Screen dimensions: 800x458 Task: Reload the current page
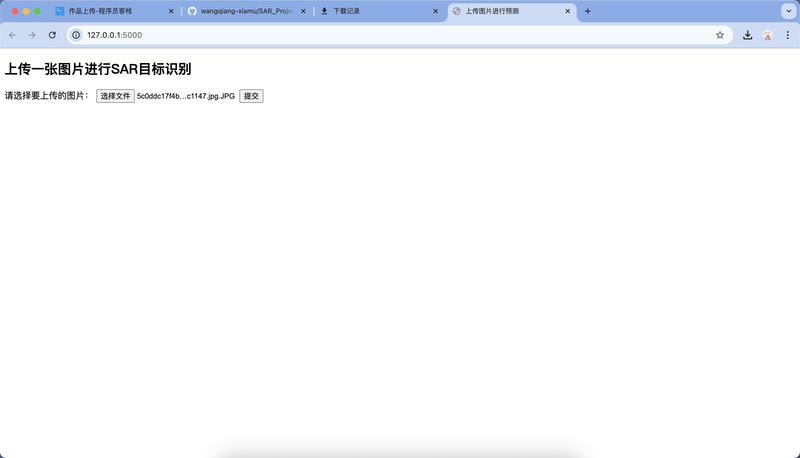click(52, 35)
